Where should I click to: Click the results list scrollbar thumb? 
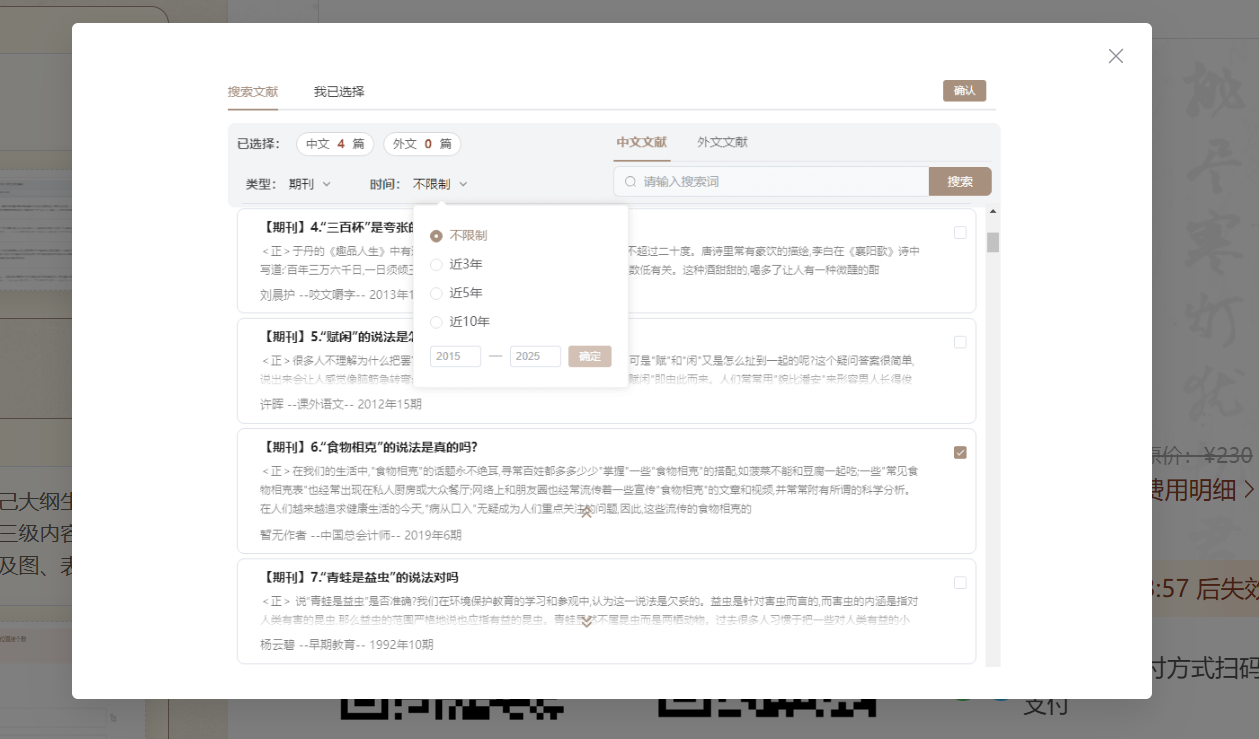pos(993,242)
